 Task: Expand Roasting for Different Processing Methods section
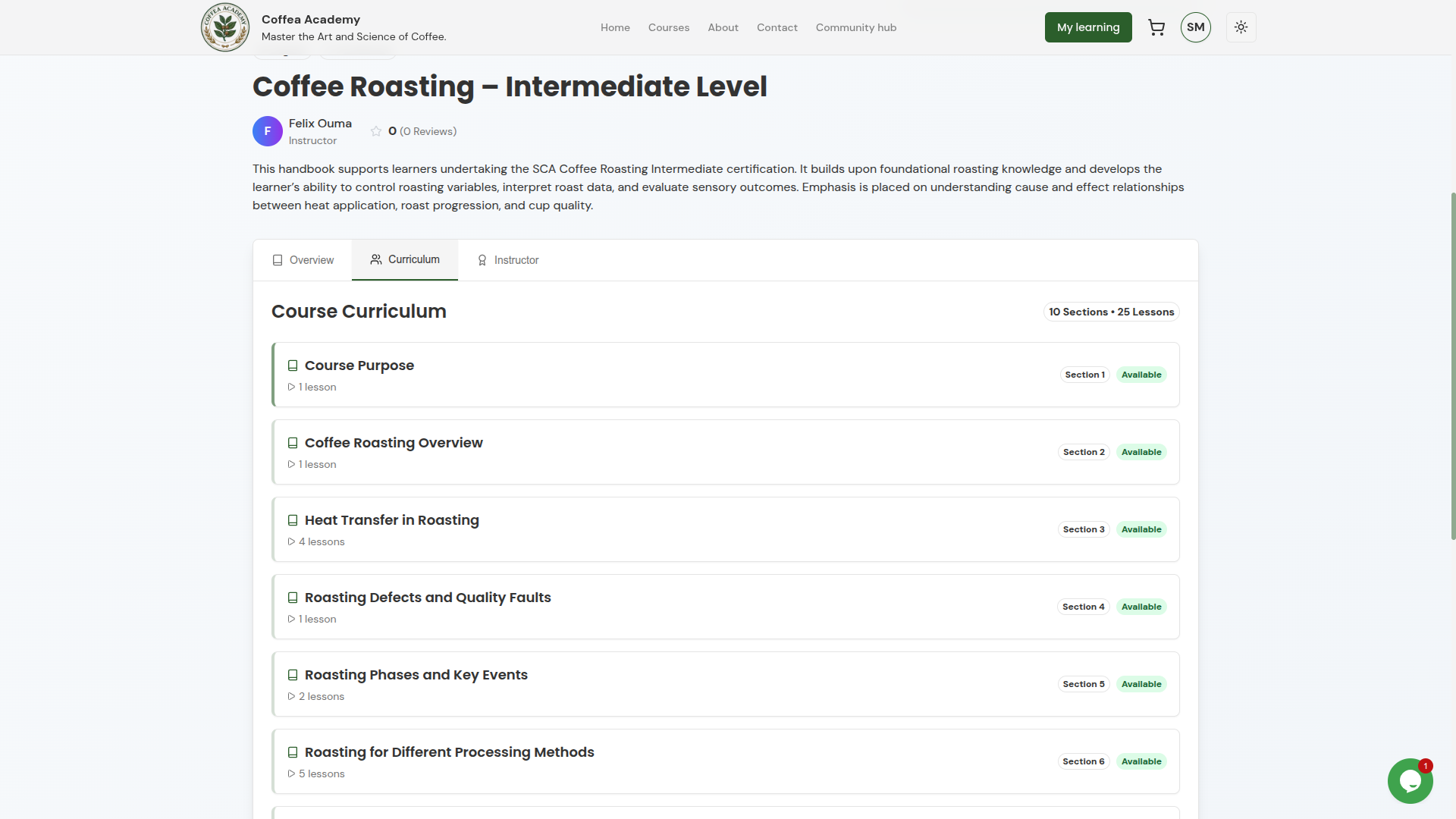[726, 761]
